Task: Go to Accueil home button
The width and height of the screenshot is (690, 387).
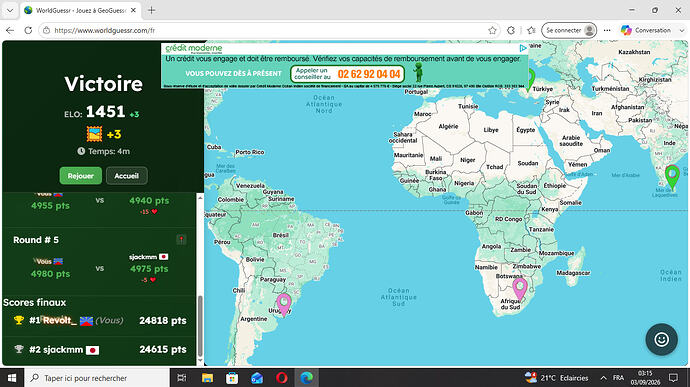Action: [126, 176]
